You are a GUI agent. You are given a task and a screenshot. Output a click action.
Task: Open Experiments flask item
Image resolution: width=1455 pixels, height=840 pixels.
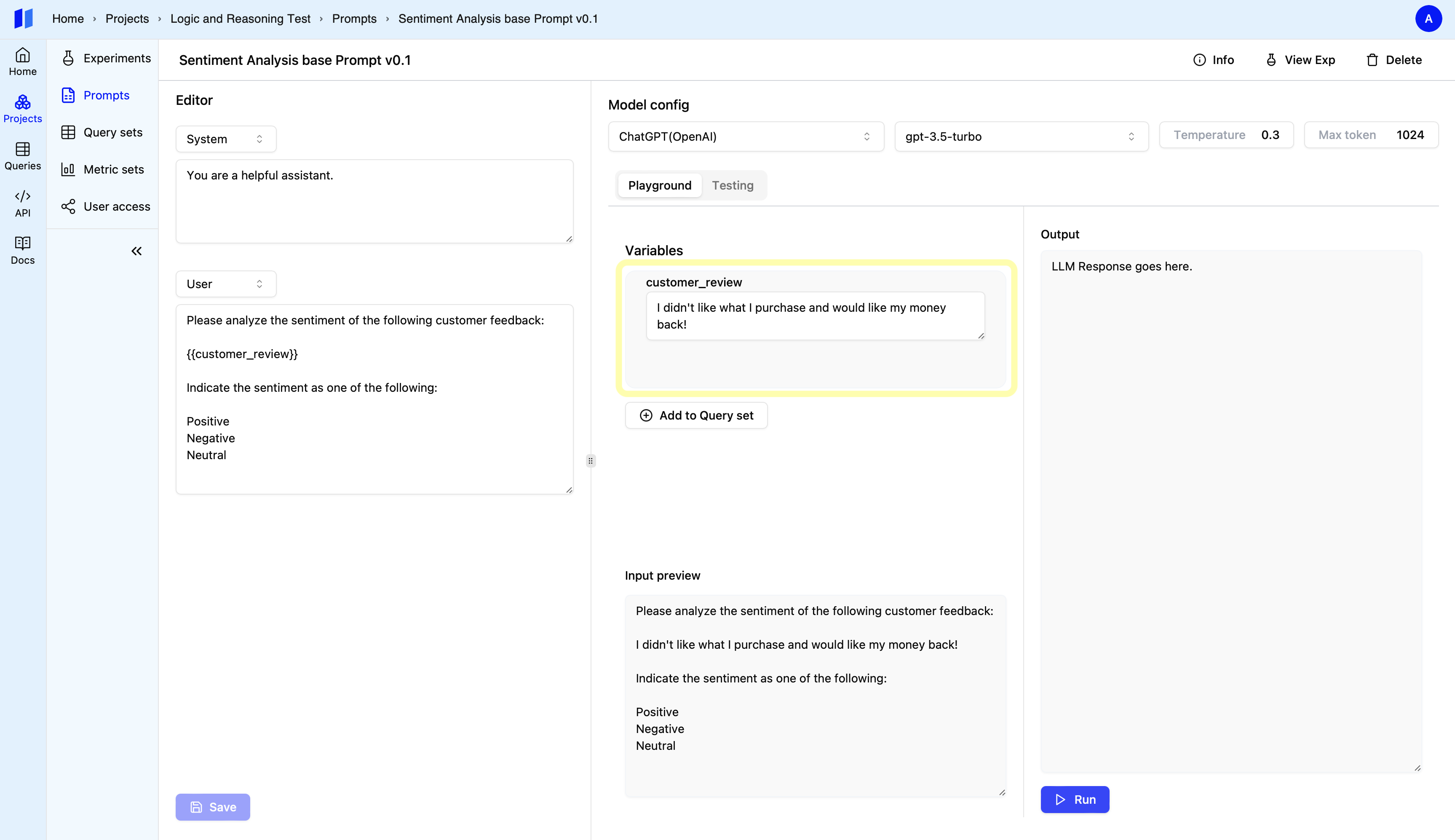[106, 58]
